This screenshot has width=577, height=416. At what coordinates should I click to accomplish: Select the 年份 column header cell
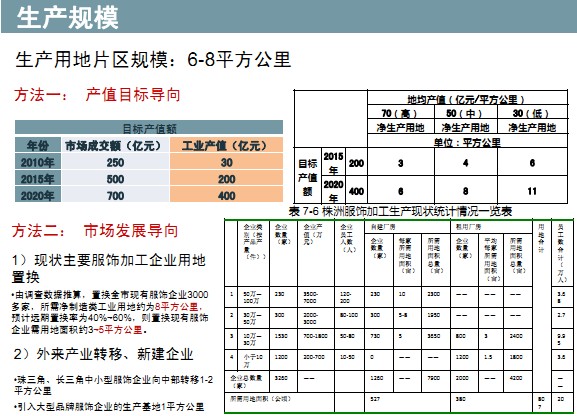[38, 145]
